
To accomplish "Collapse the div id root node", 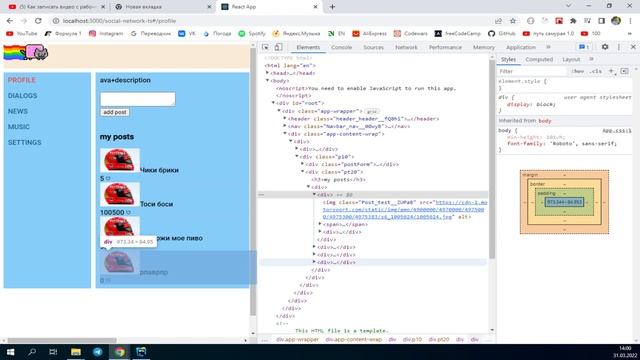I will click(x=273, y=103).
